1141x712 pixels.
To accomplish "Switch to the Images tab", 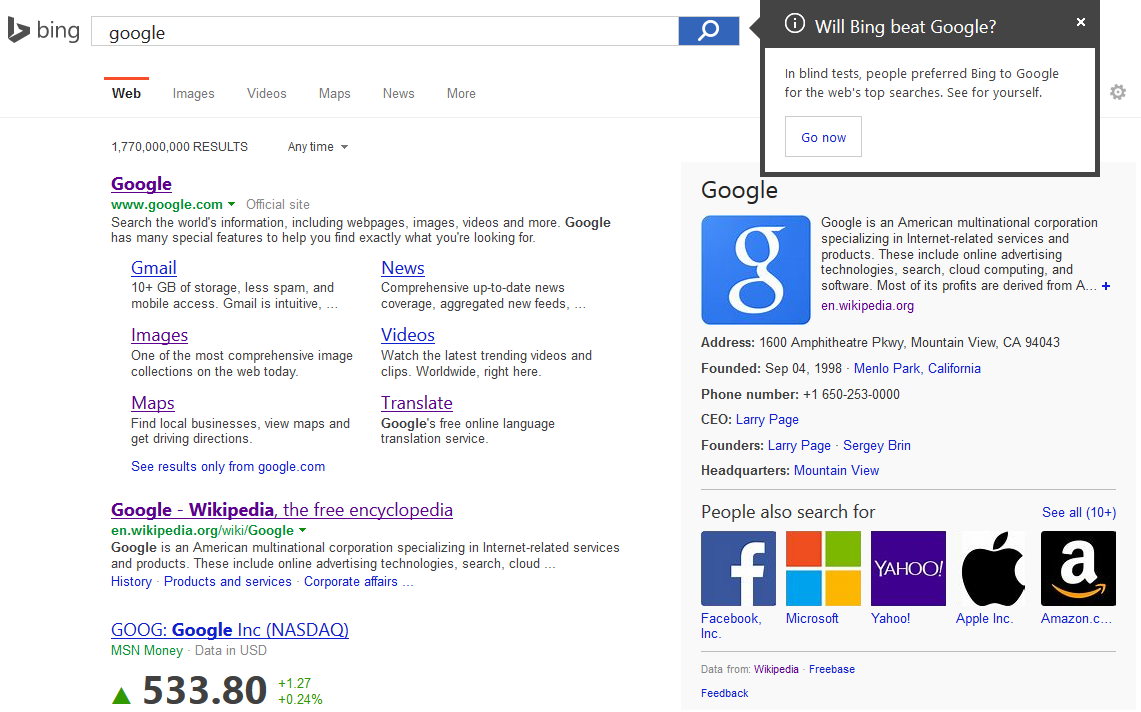I will coord(193,94).
